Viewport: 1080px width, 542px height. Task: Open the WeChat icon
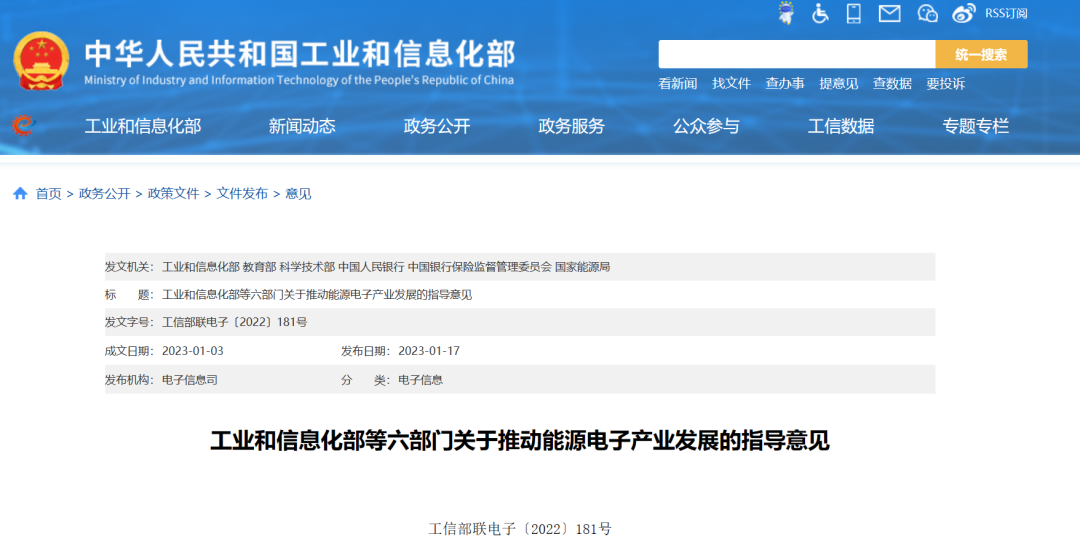click(928, 13)
